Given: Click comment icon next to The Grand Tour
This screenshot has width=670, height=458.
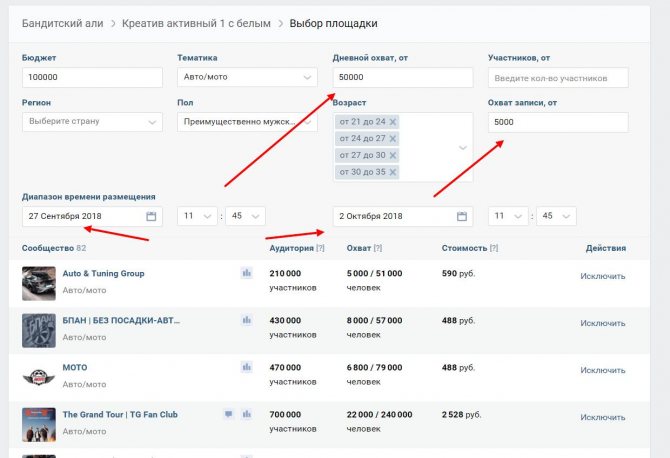Looking at the screenshot, I should click(x=229, y=414).
